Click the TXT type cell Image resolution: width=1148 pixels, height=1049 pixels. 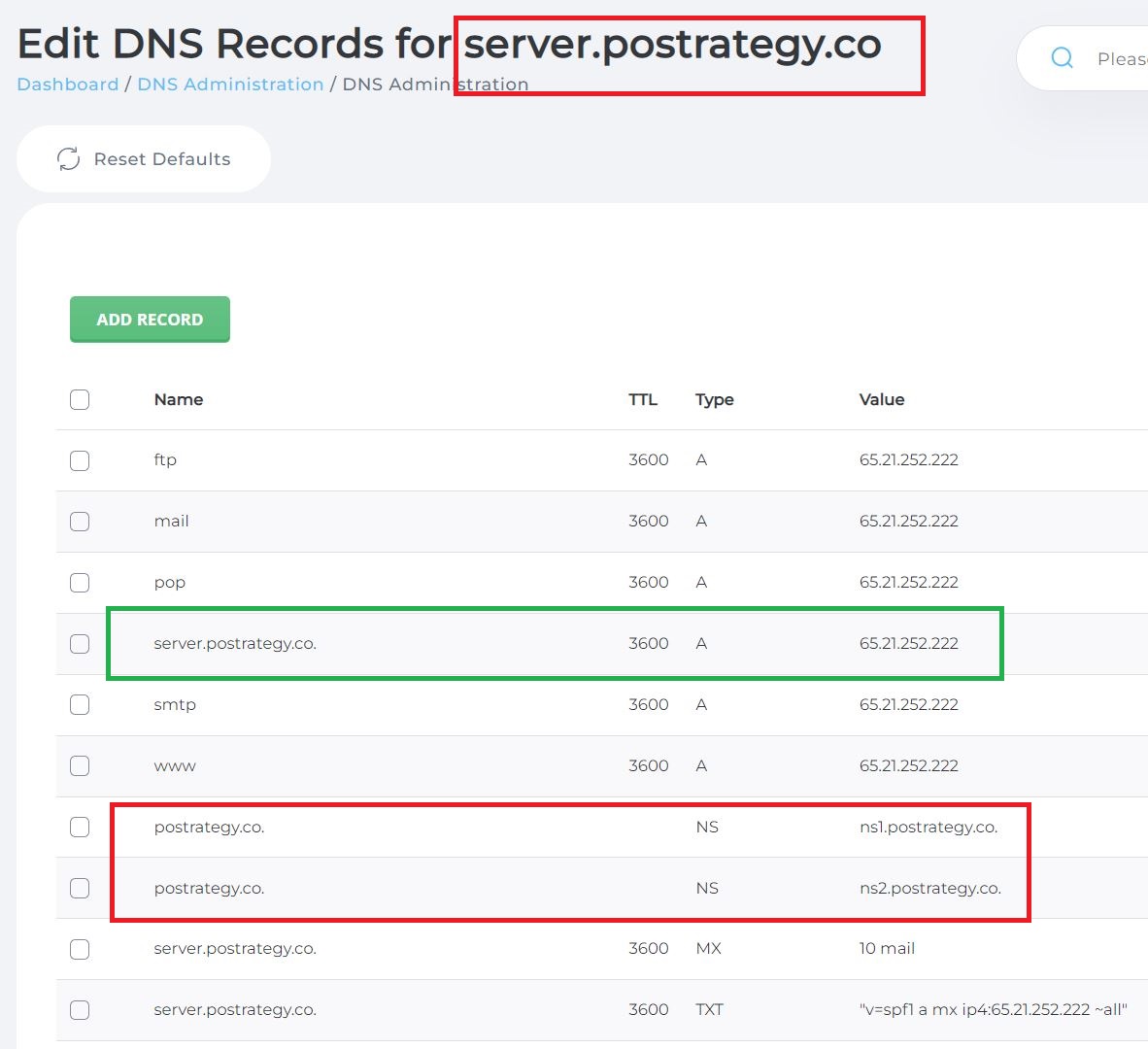coord(709,1010)
